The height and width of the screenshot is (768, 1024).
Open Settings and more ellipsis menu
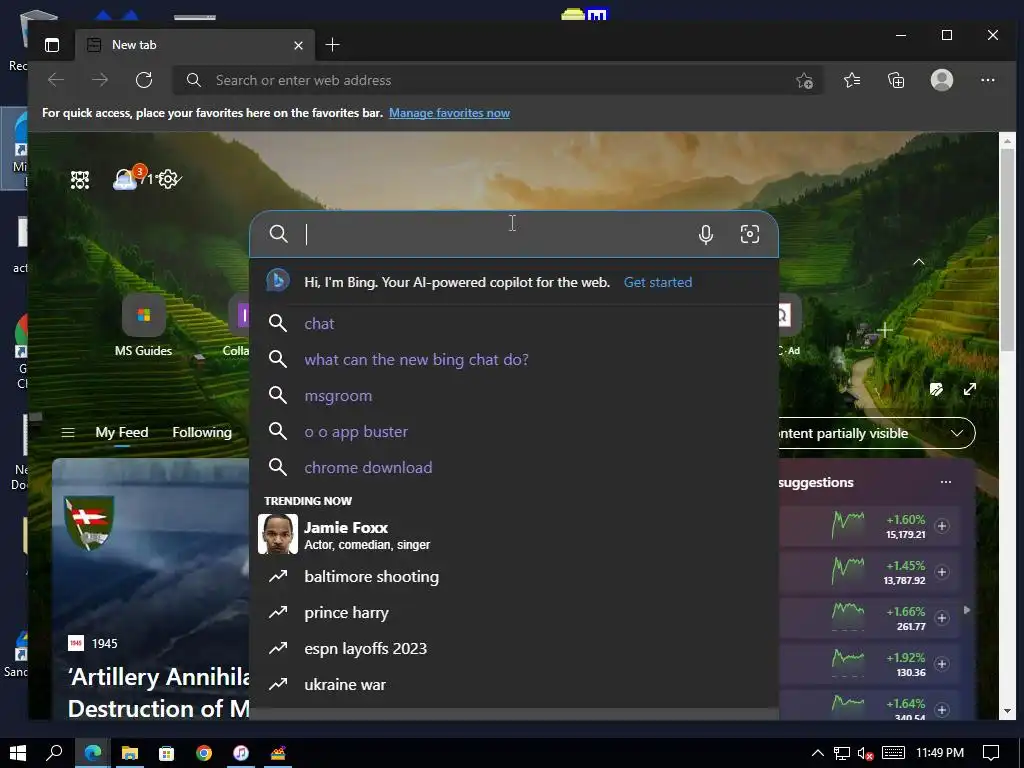pos(987,80)
